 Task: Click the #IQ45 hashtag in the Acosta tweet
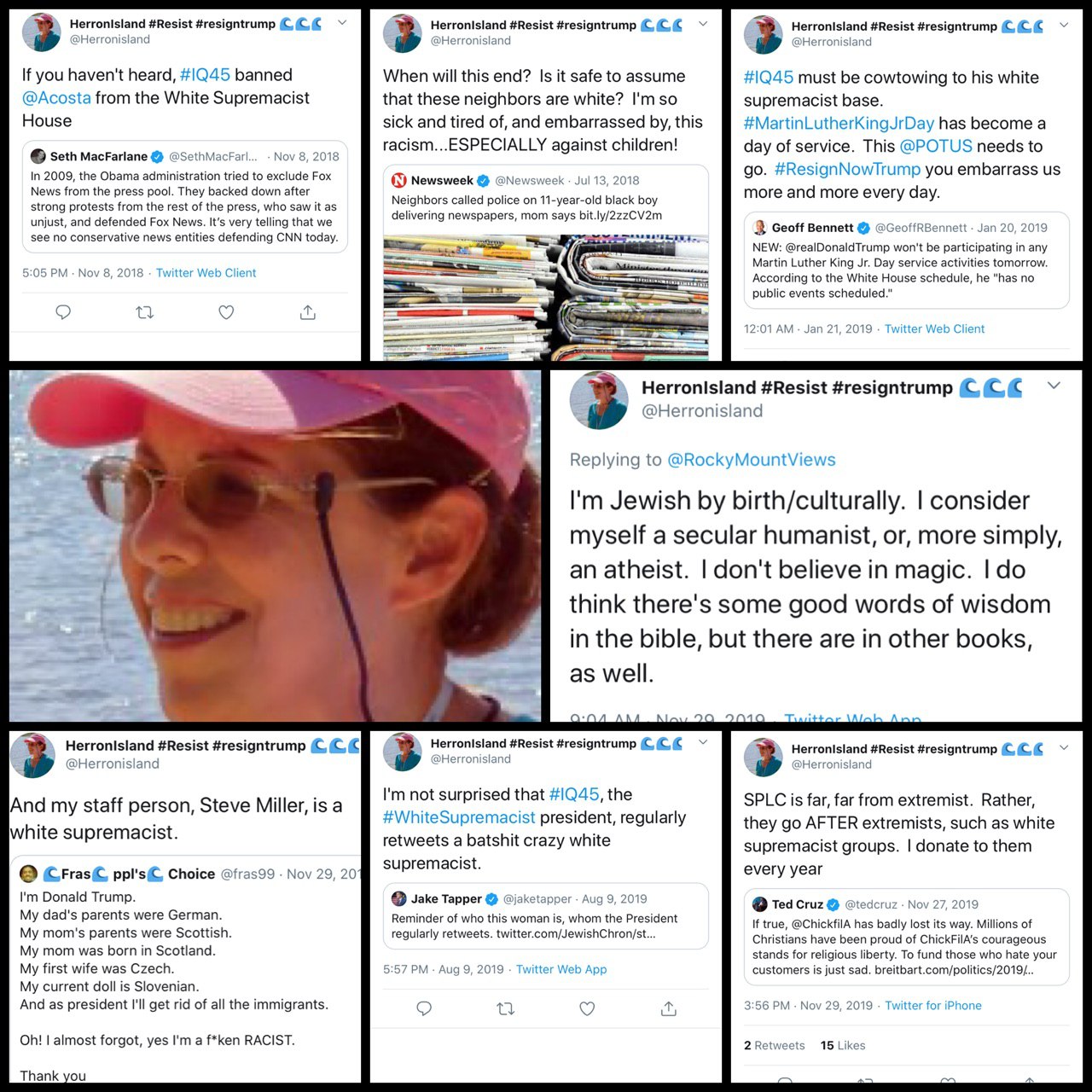pyautogui.click(x=205, y=75)
